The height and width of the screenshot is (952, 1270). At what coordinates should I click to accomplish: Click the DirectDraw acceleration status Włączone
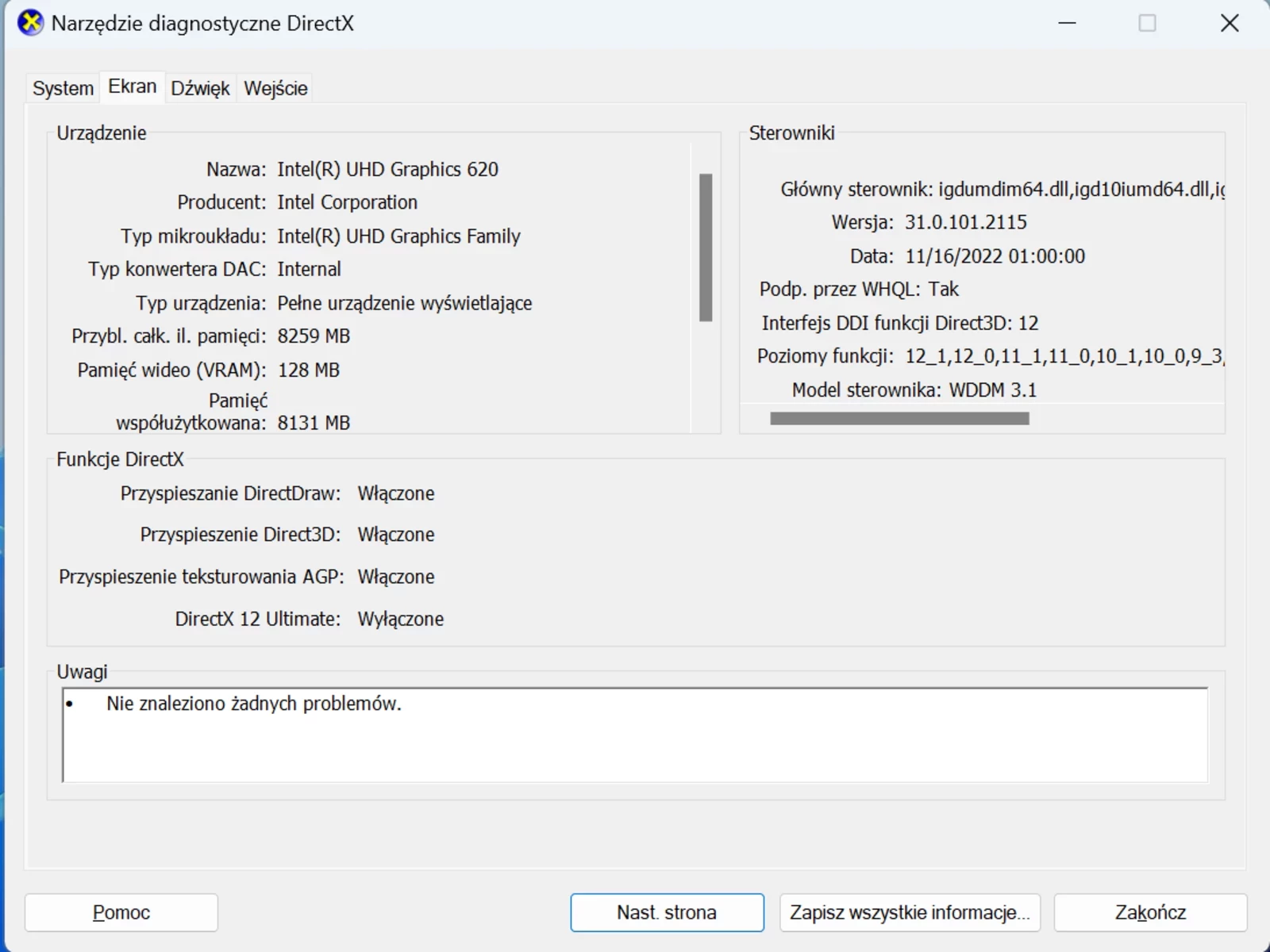tap(395, 493)
